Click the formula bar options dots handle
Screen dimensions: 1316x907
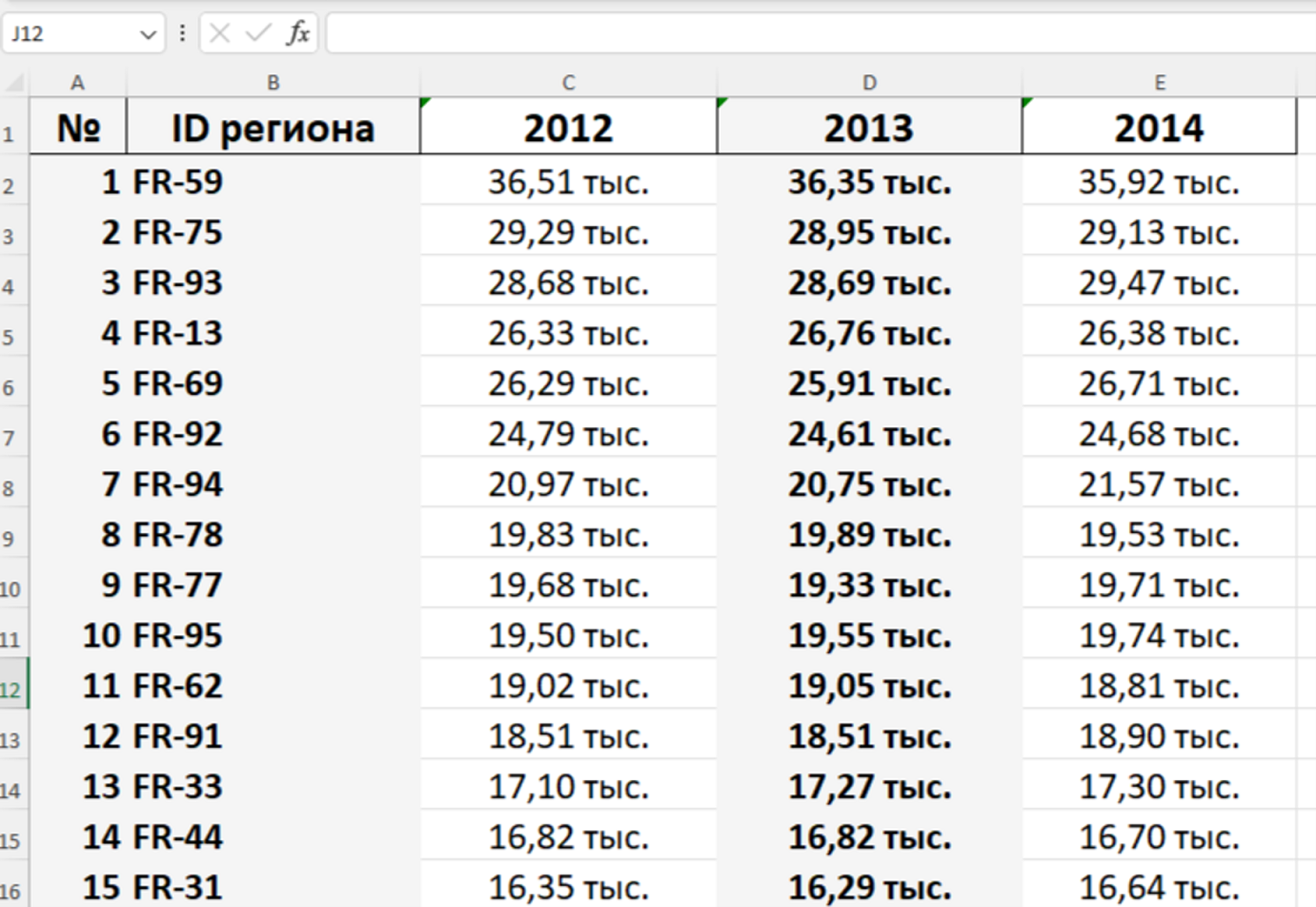183,34
